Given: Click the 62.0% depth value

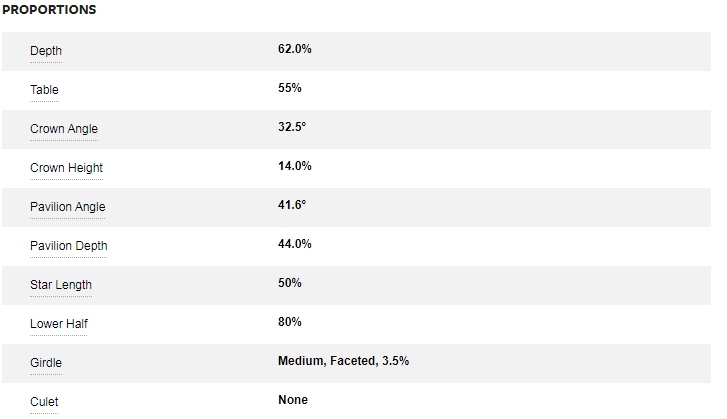Looking at the screenshot, I should point(295,48).
